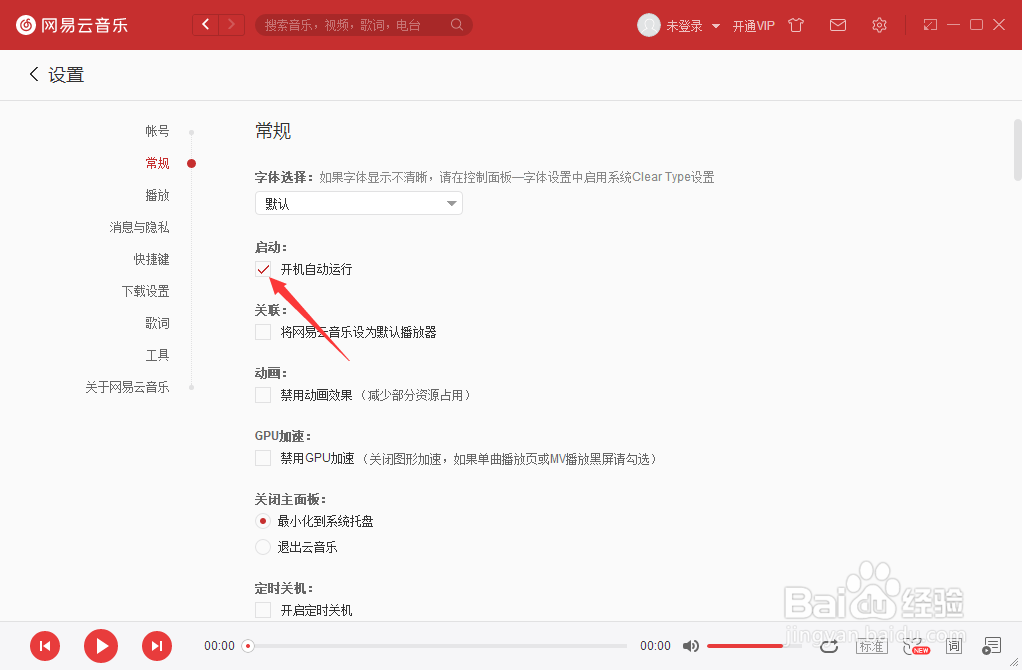
Task: Expand the 未登录 account dropdown
Action: (688, 24)
